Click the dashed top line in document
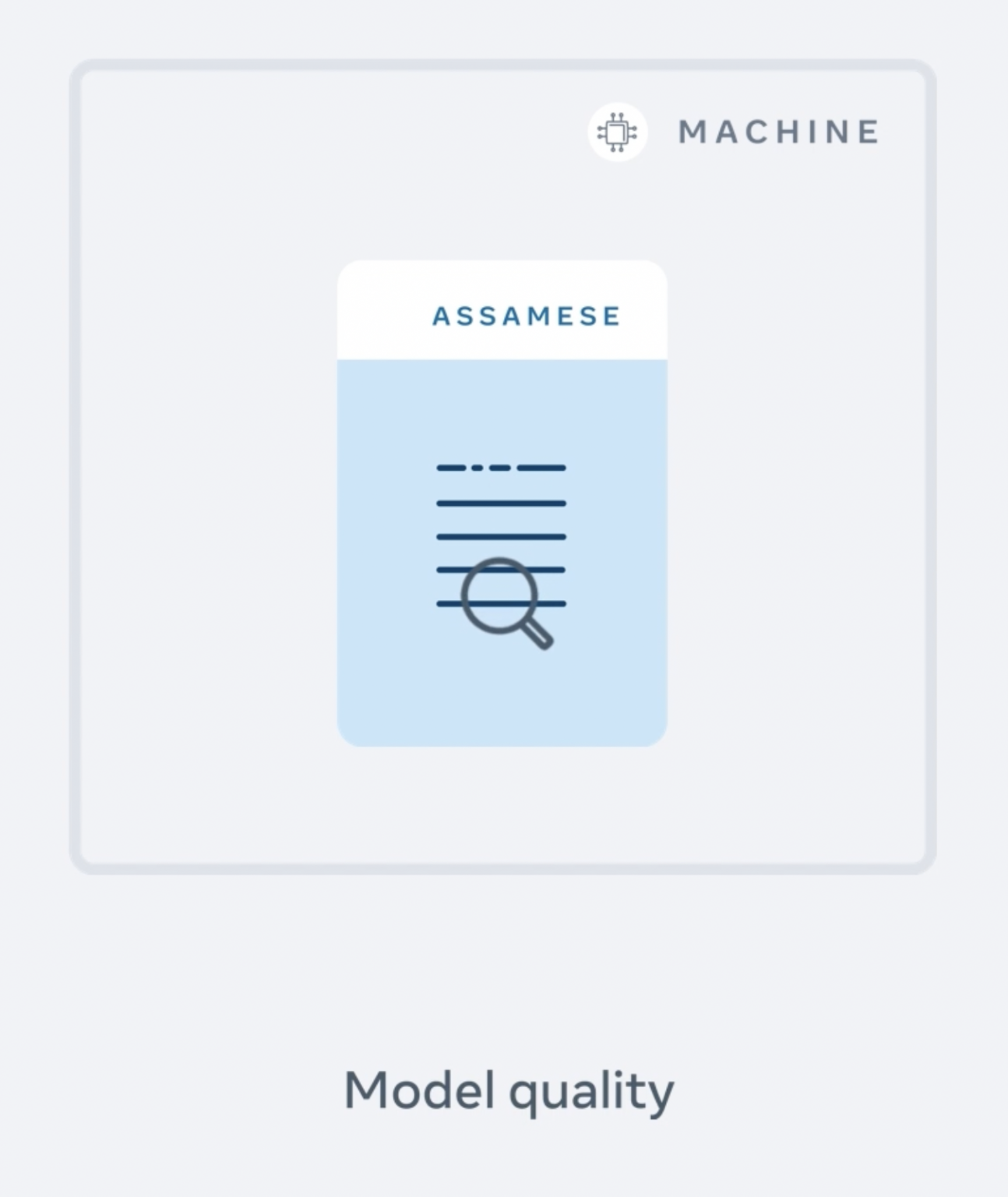1008x1197 pixels. (501, 468)
